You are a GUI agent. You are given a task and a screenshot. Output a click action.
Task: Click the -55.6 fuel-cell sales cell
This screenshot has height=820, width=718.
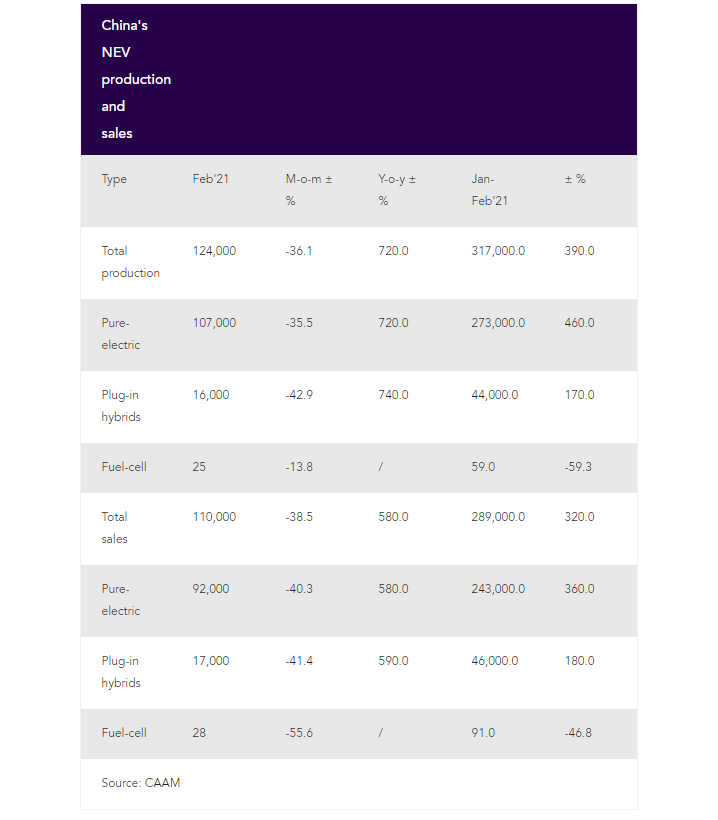[299, 733]
